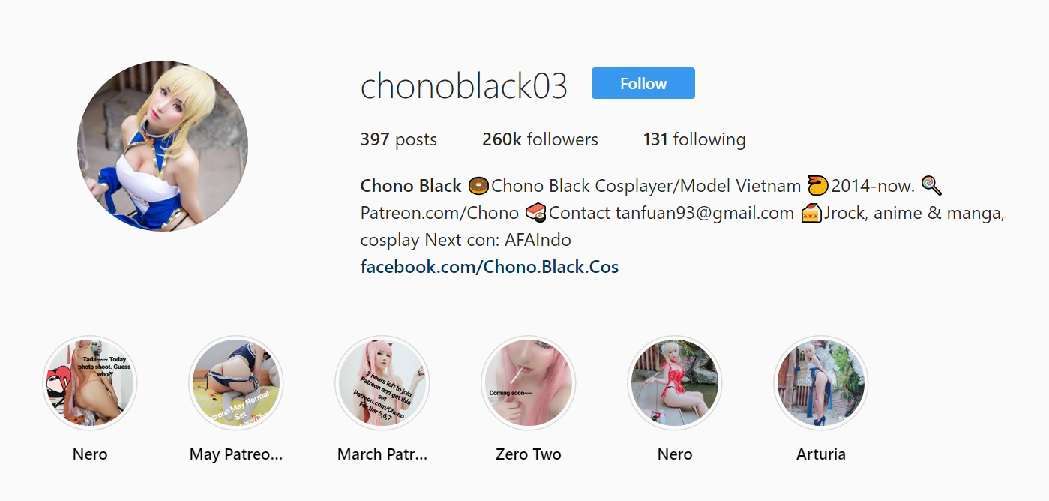
Task: Select the chonoblack03 username heading
Action: 464,86
